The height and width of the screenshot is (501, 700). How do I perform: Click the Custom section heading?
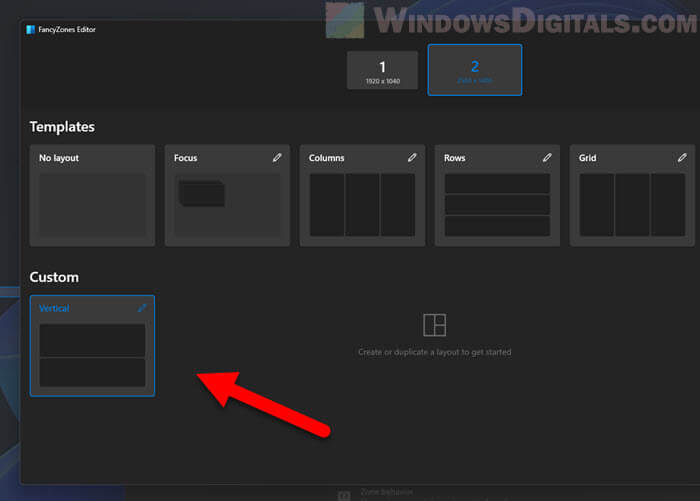(54, 277)
